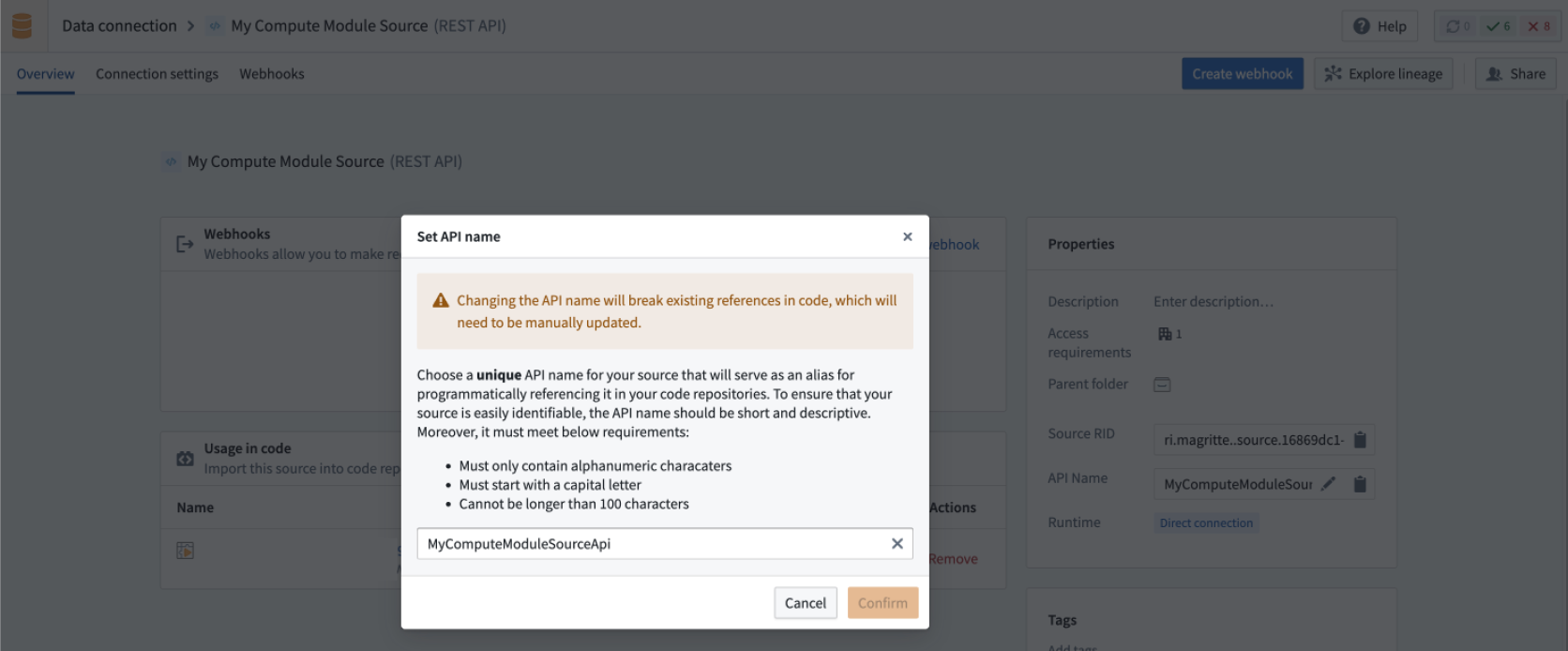Open the Help menu
Image resolution: width=1568 pixels, height=651 pixels.
pos(1379,25)
